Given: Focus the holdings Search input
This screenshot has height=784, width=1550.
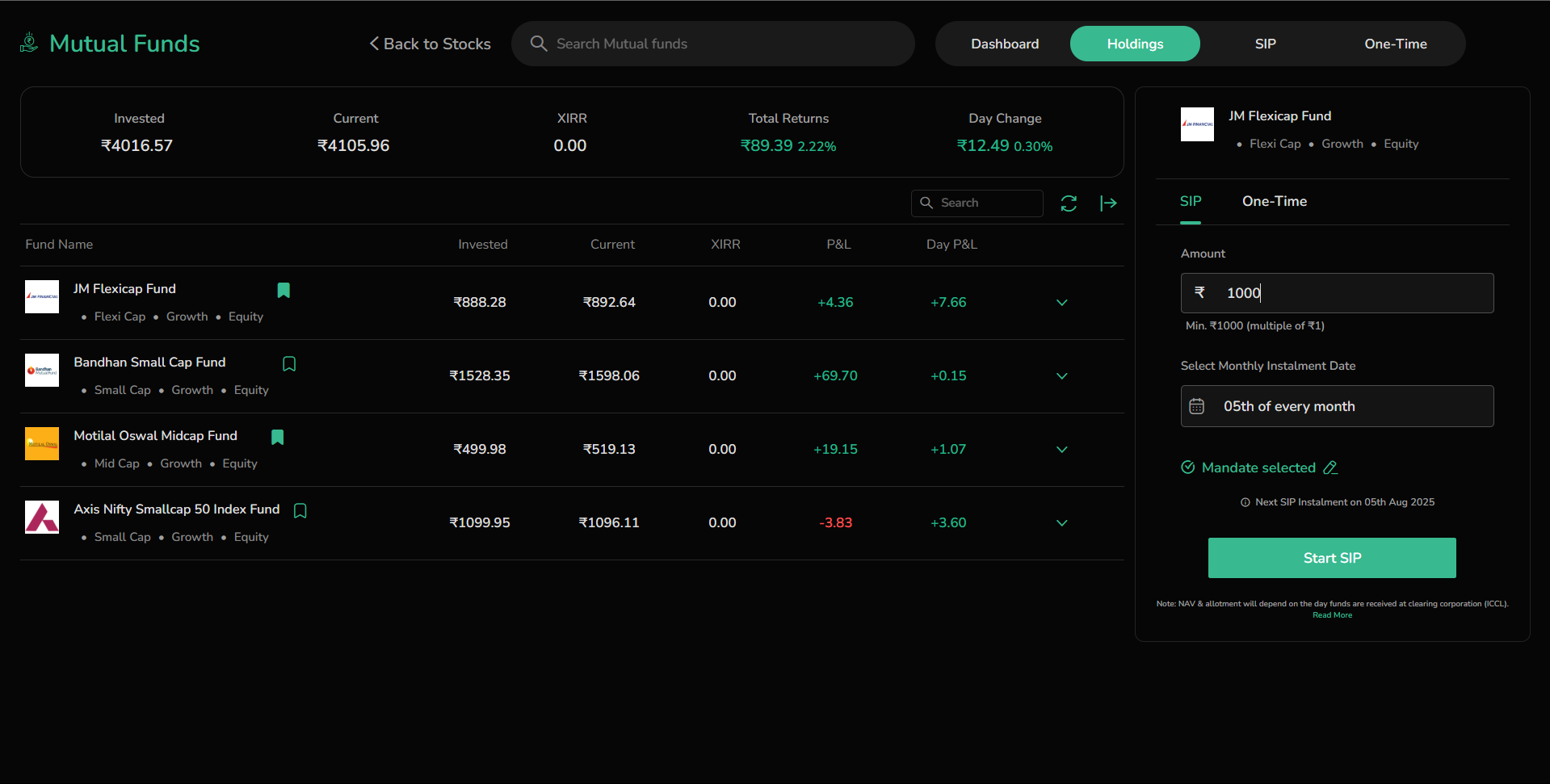Looking at the screenshot, I should pos(977,203).
